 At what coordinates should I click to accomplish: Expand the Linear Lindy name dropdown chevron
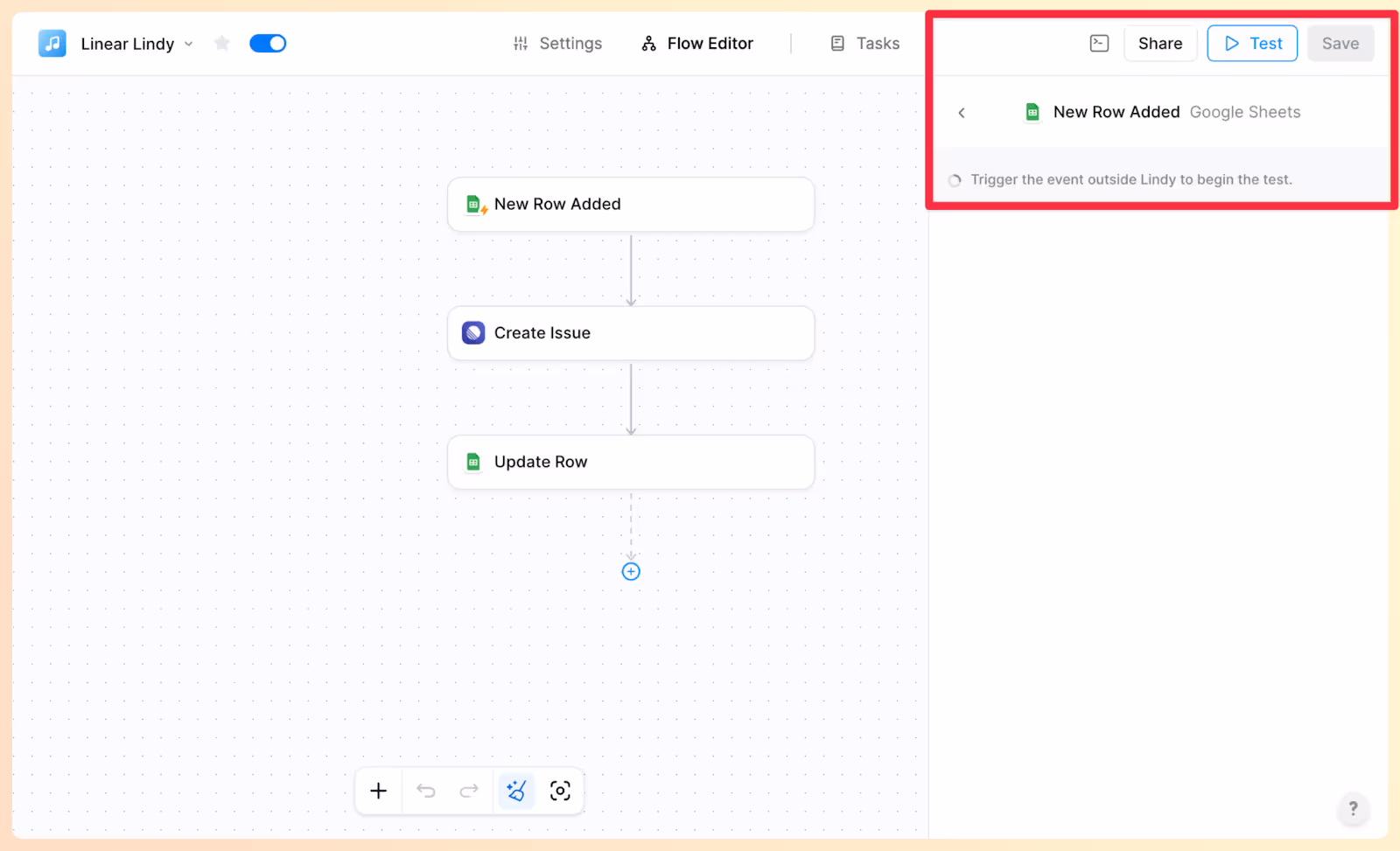click(x=189, y=44)
